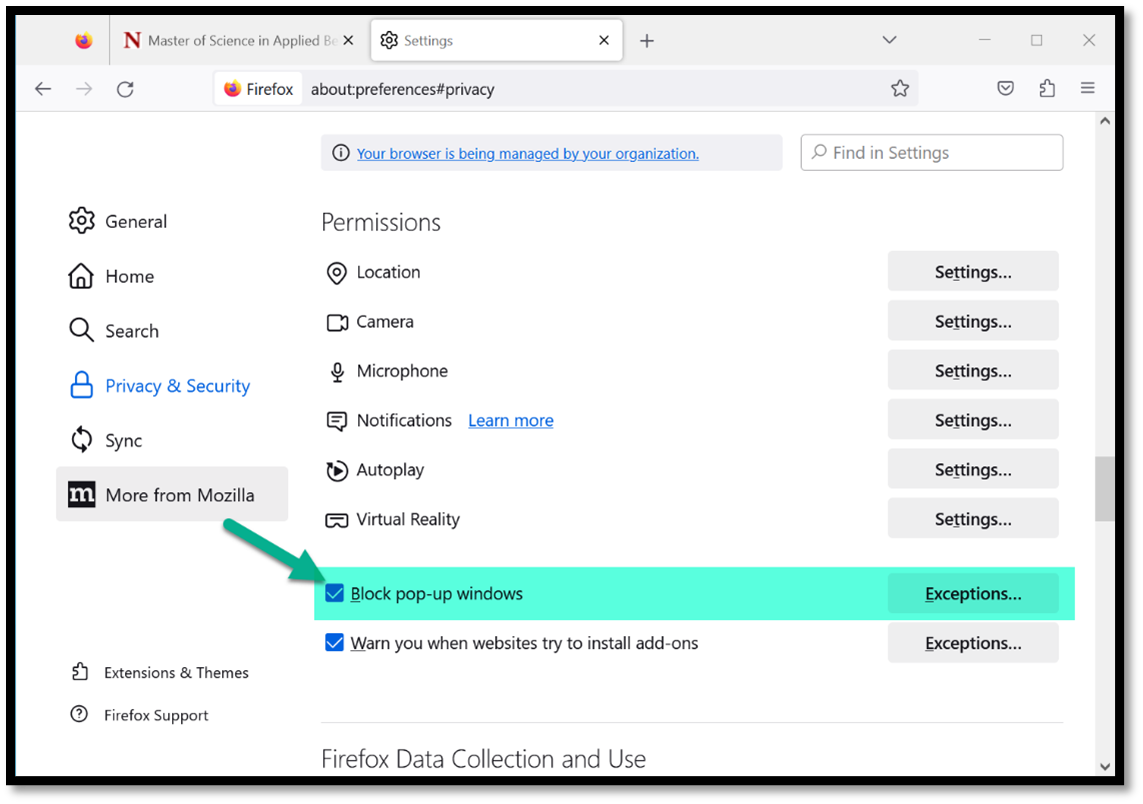
Task: Switch to Master of Science tab
Action: (237, 41)
